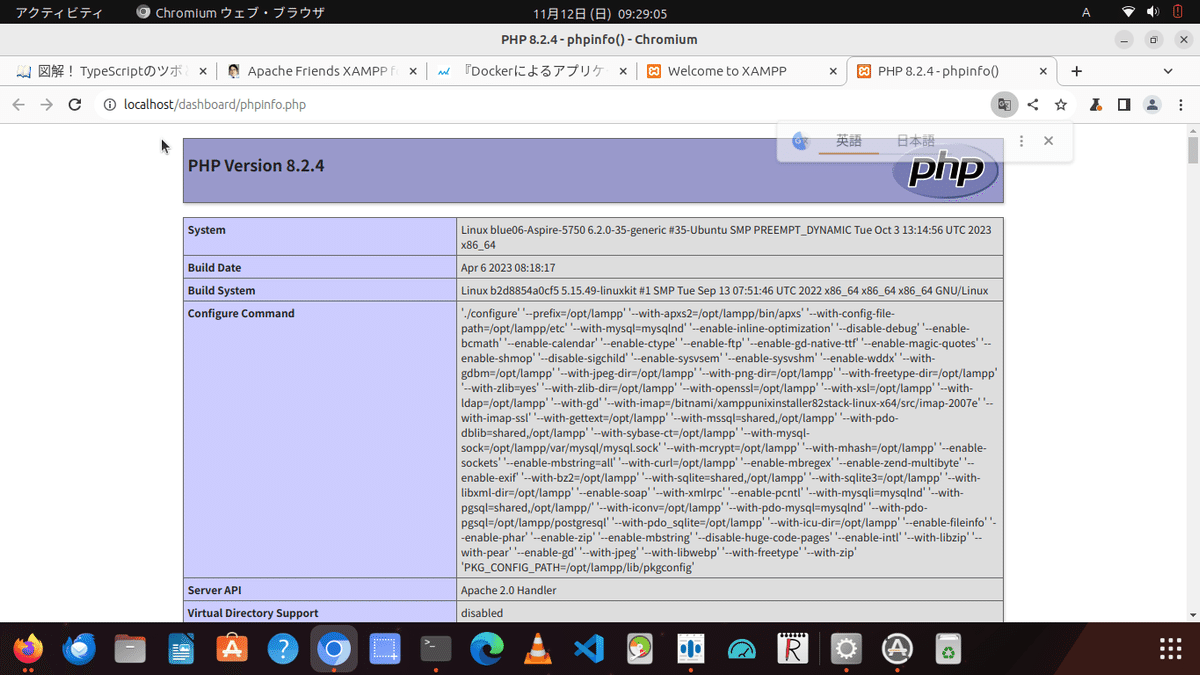Open the tab search chevron

click(1166, 71)
